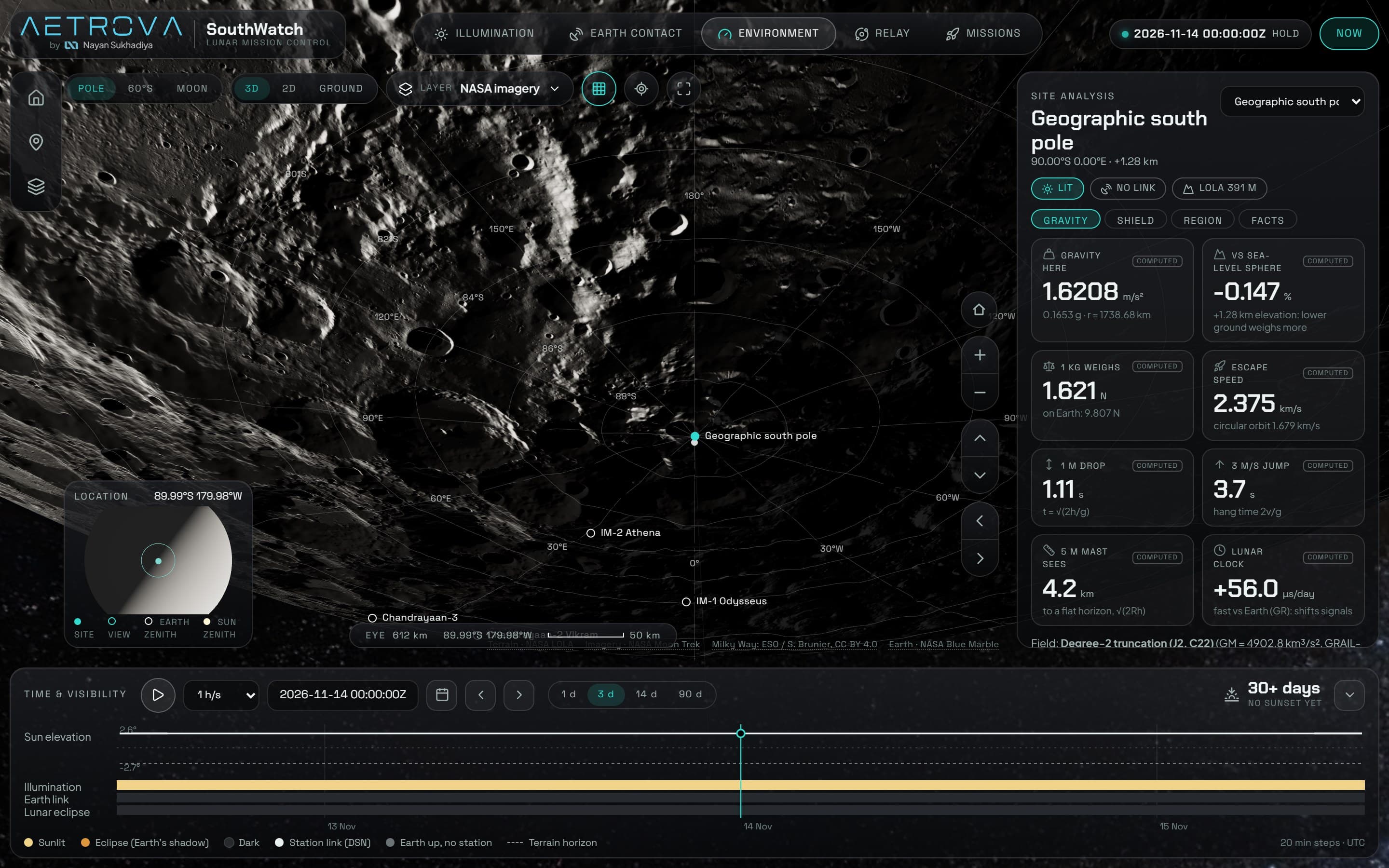The width and height of the screenshot is (1389, 868).
Task: Open the home icon in left sidebar
Action: point(36,97)
